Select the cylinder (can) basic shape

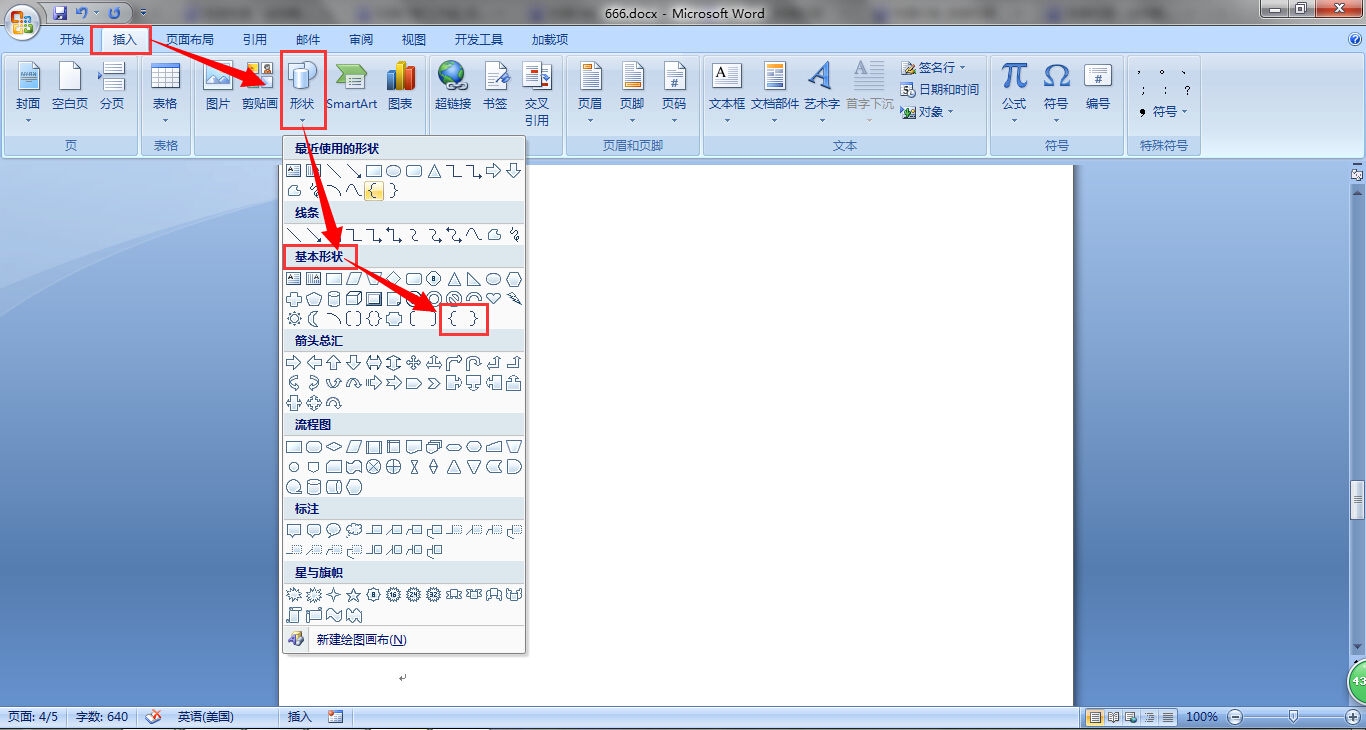[334, 299]
